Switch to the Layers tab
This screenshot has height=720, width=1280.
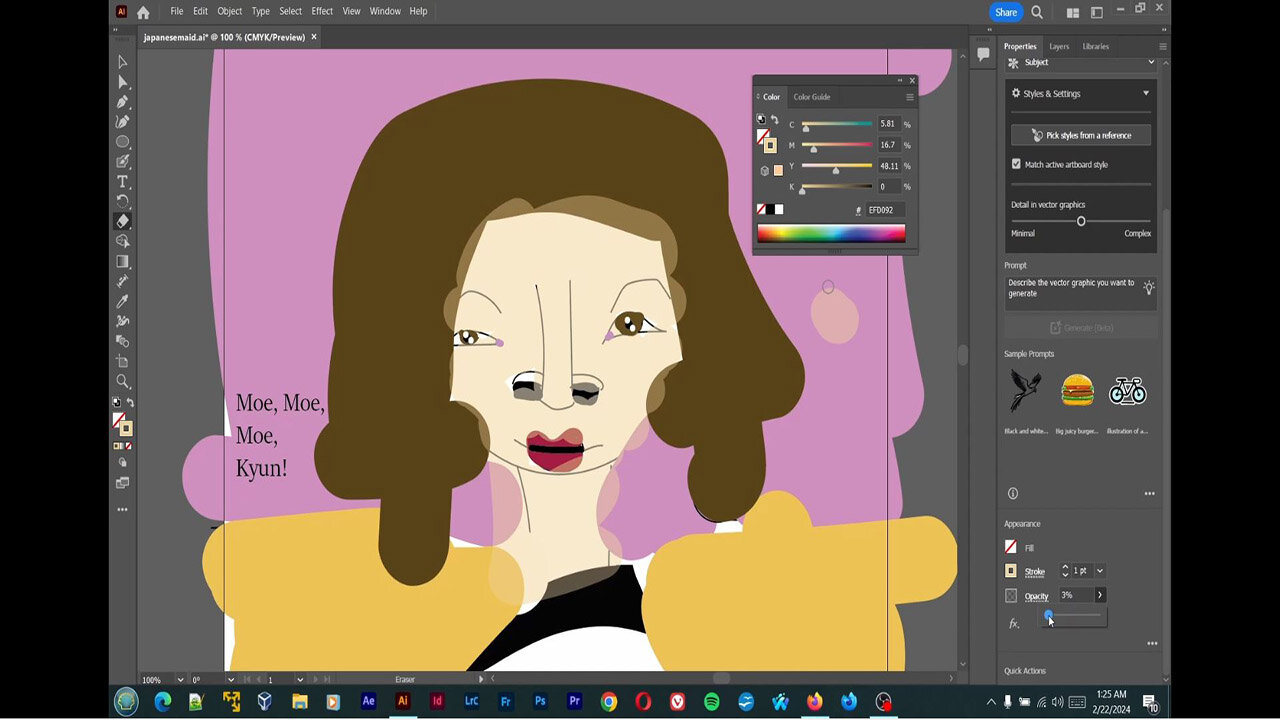pyautogui.click(x=1059, y=46)
